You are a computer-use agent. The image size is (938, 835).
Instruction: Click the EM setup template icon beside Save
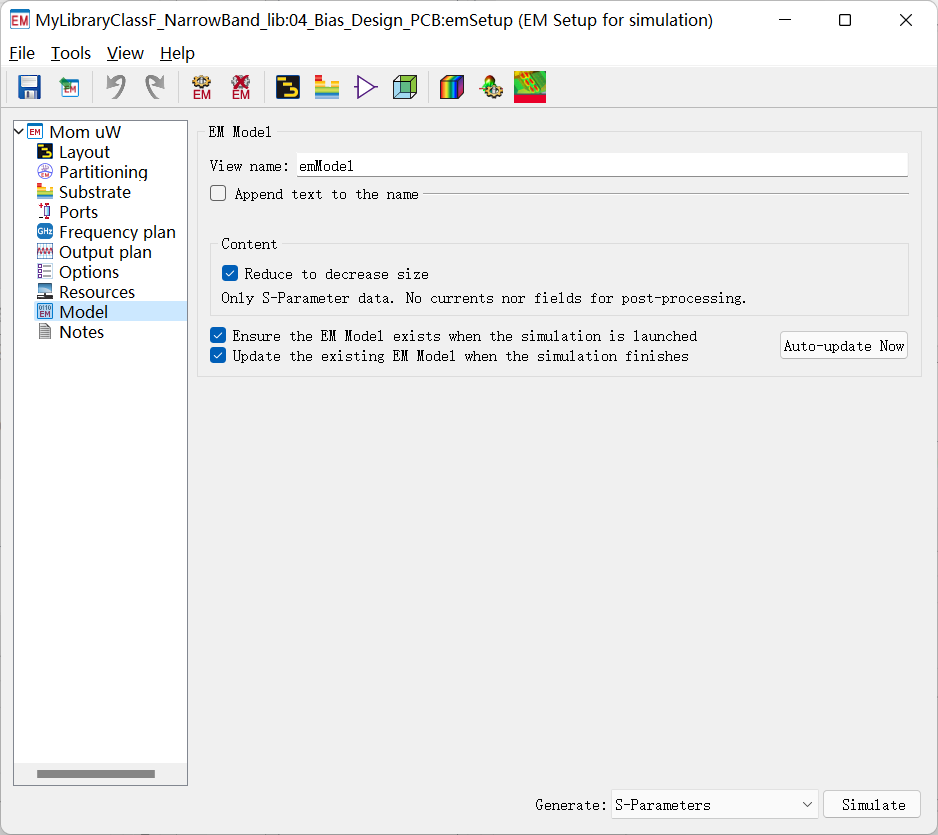click(69, 87)
